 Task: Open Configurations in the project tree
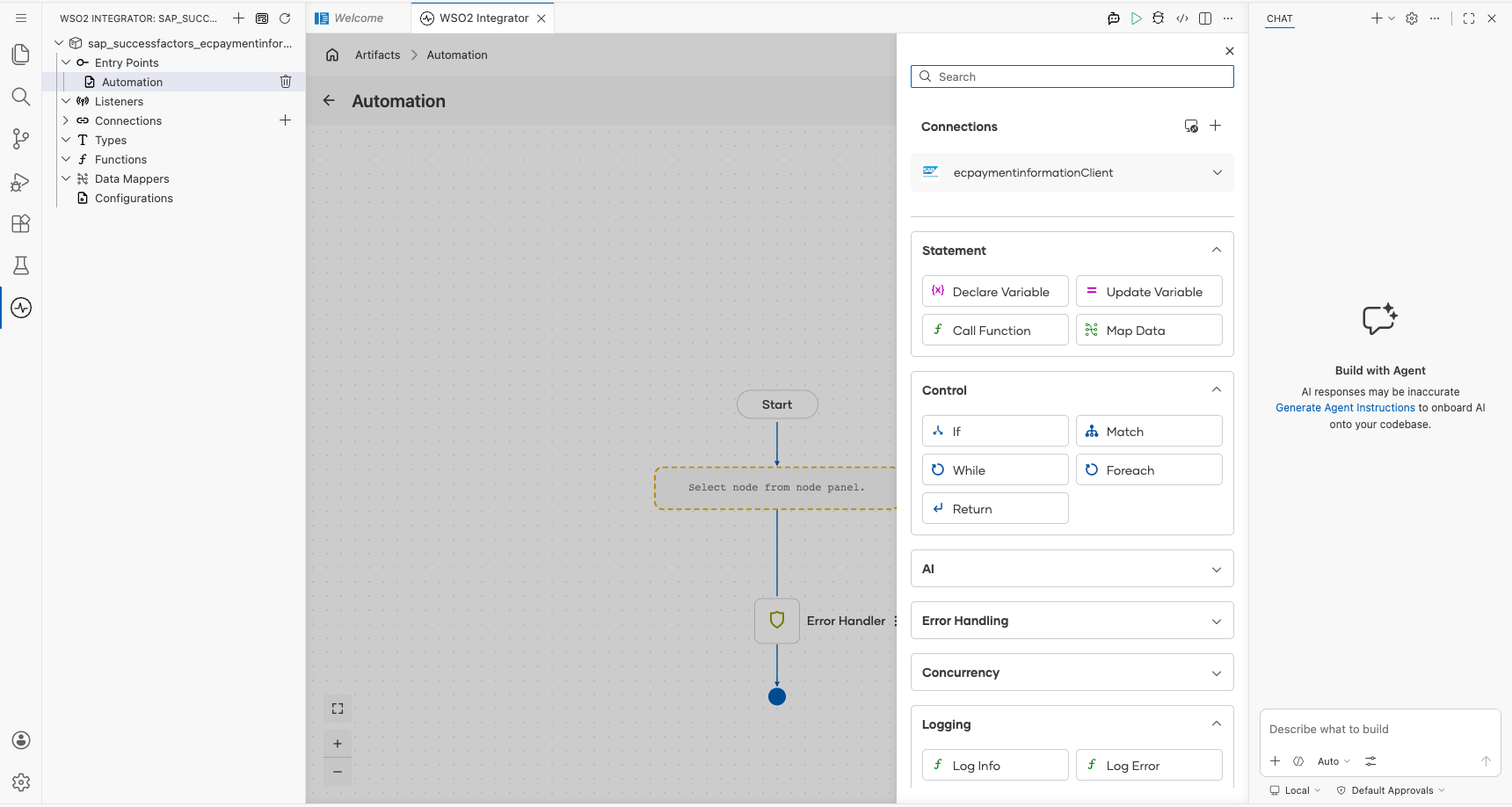[134, 198]
